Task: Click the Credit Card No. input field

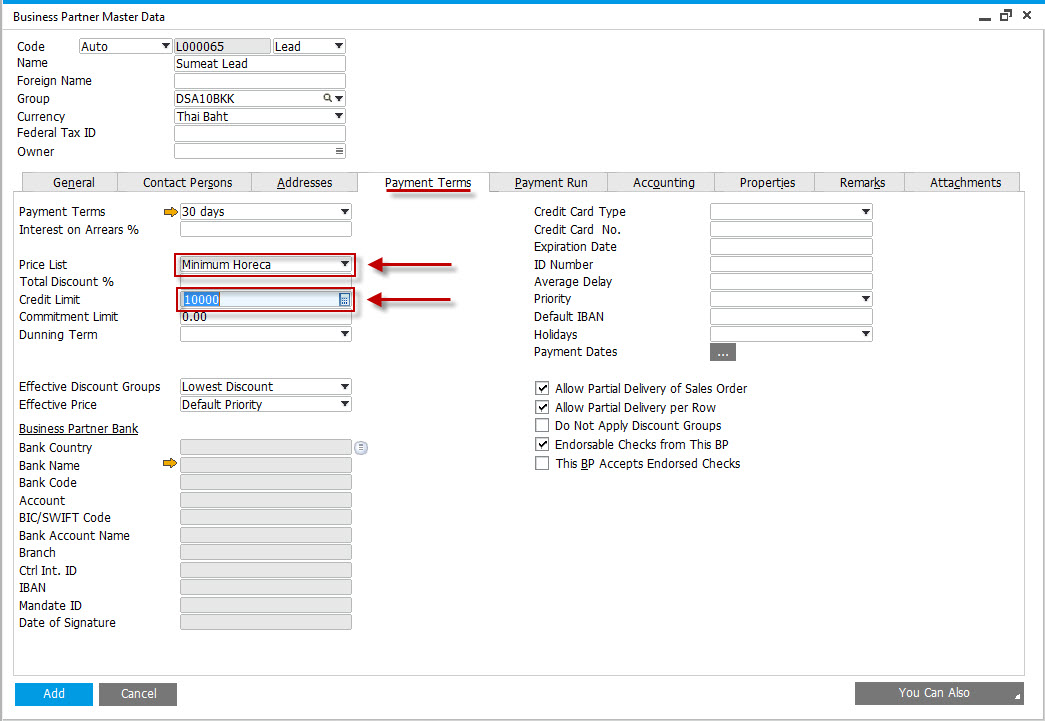Action: tap(791, 229)
